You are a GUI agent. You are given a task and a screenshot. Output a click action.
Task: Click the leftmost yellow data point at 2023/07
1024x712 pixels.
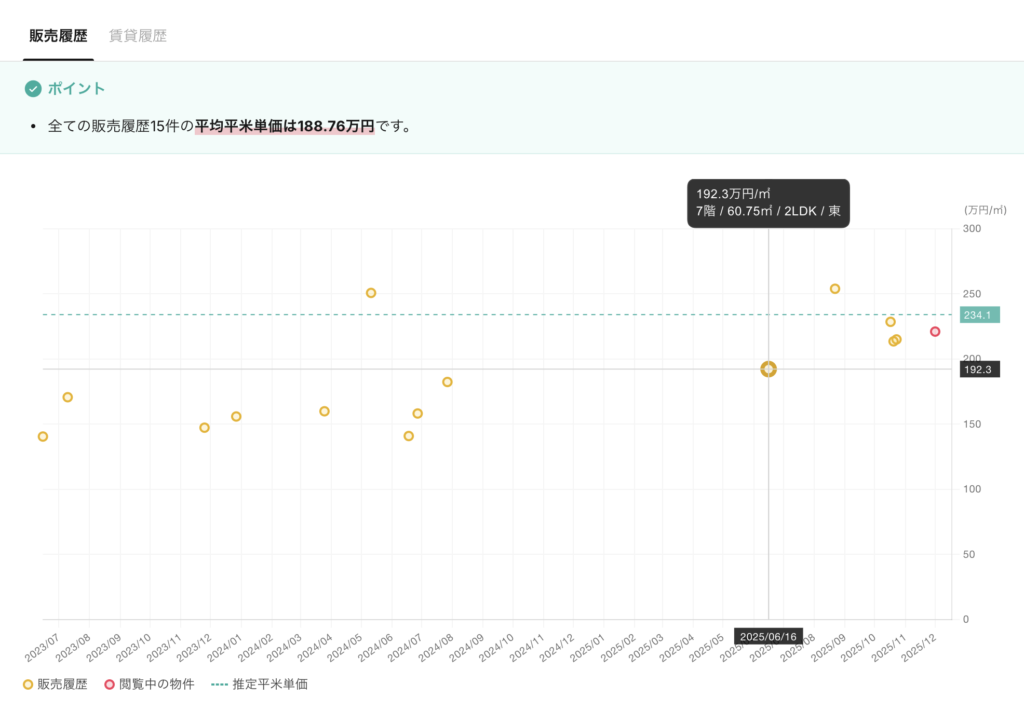[43, 437]
